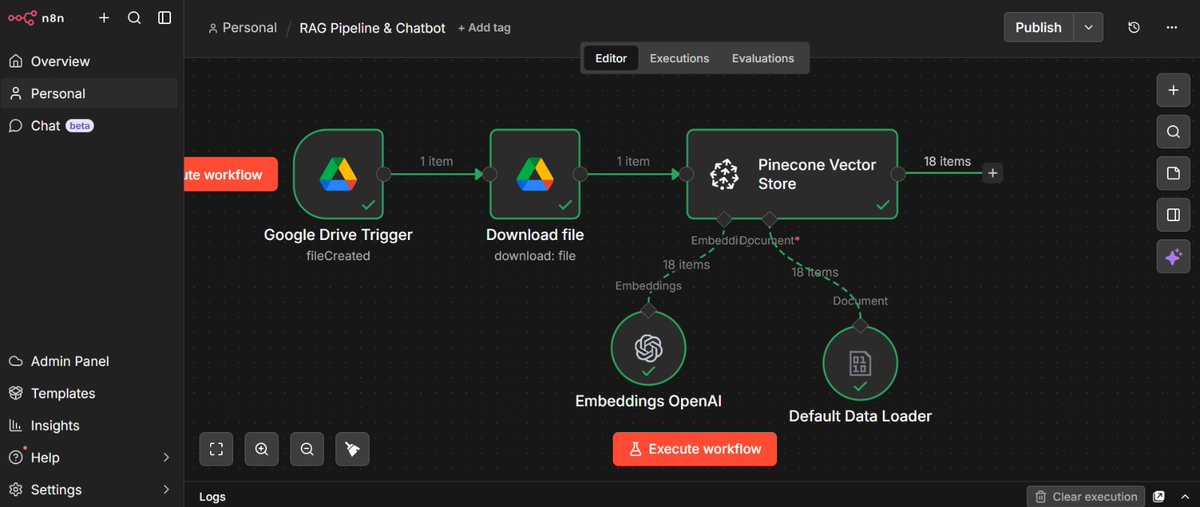The height and width of the screenshot is (507, 1200).
Task: Zoom in on the canvas
Action: tap(262, 449)
